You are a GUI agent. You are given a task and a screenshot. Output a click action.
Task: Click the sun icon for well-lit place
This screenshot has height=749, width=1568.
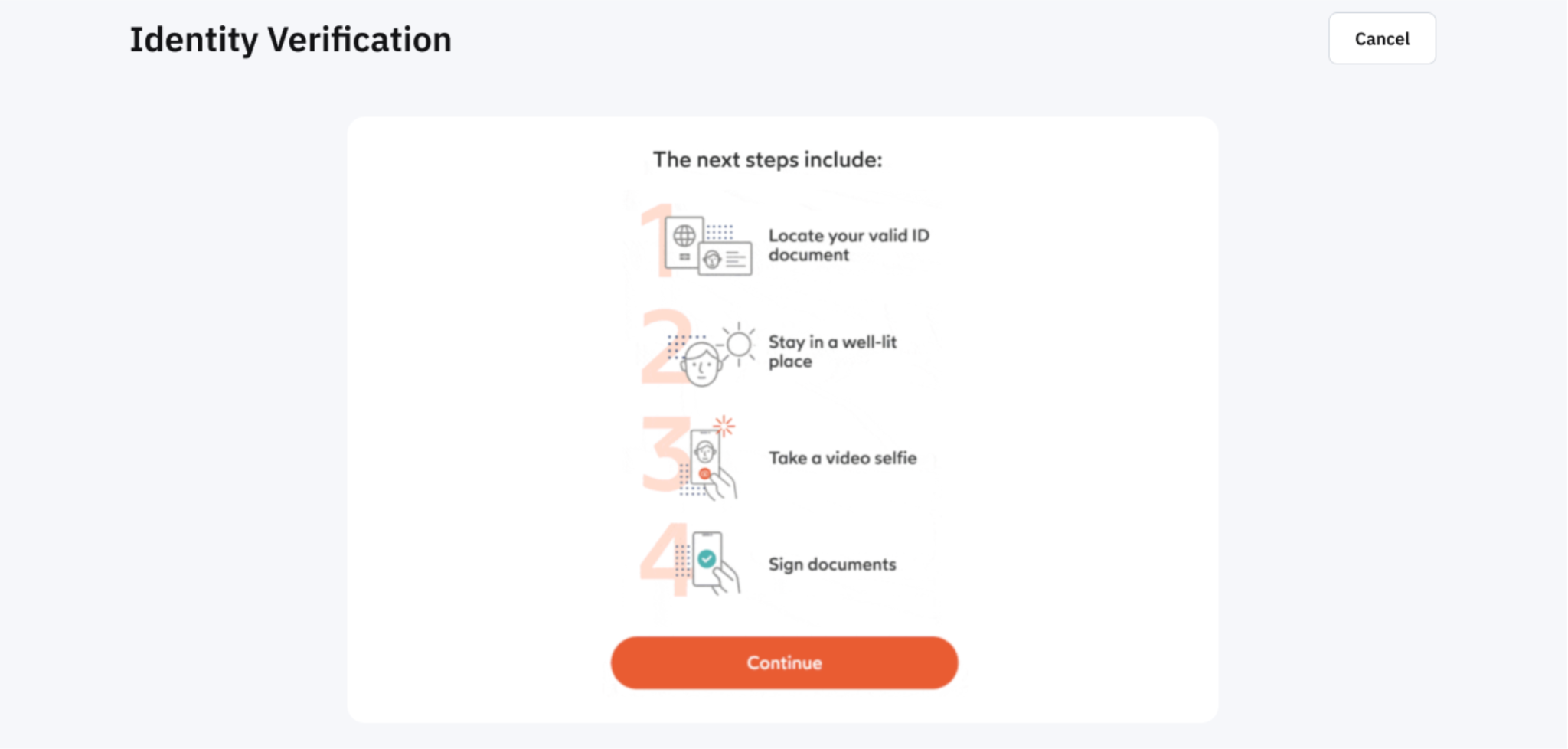739,344
